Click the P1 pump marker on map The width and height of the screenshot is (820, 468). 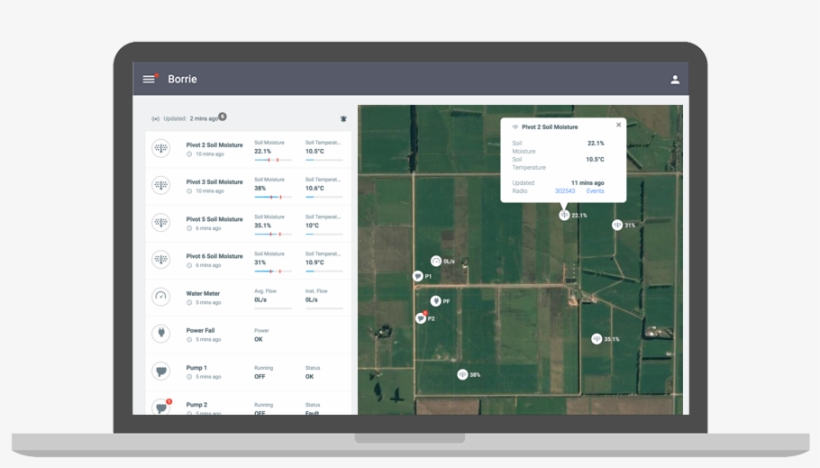coord(418,275)
